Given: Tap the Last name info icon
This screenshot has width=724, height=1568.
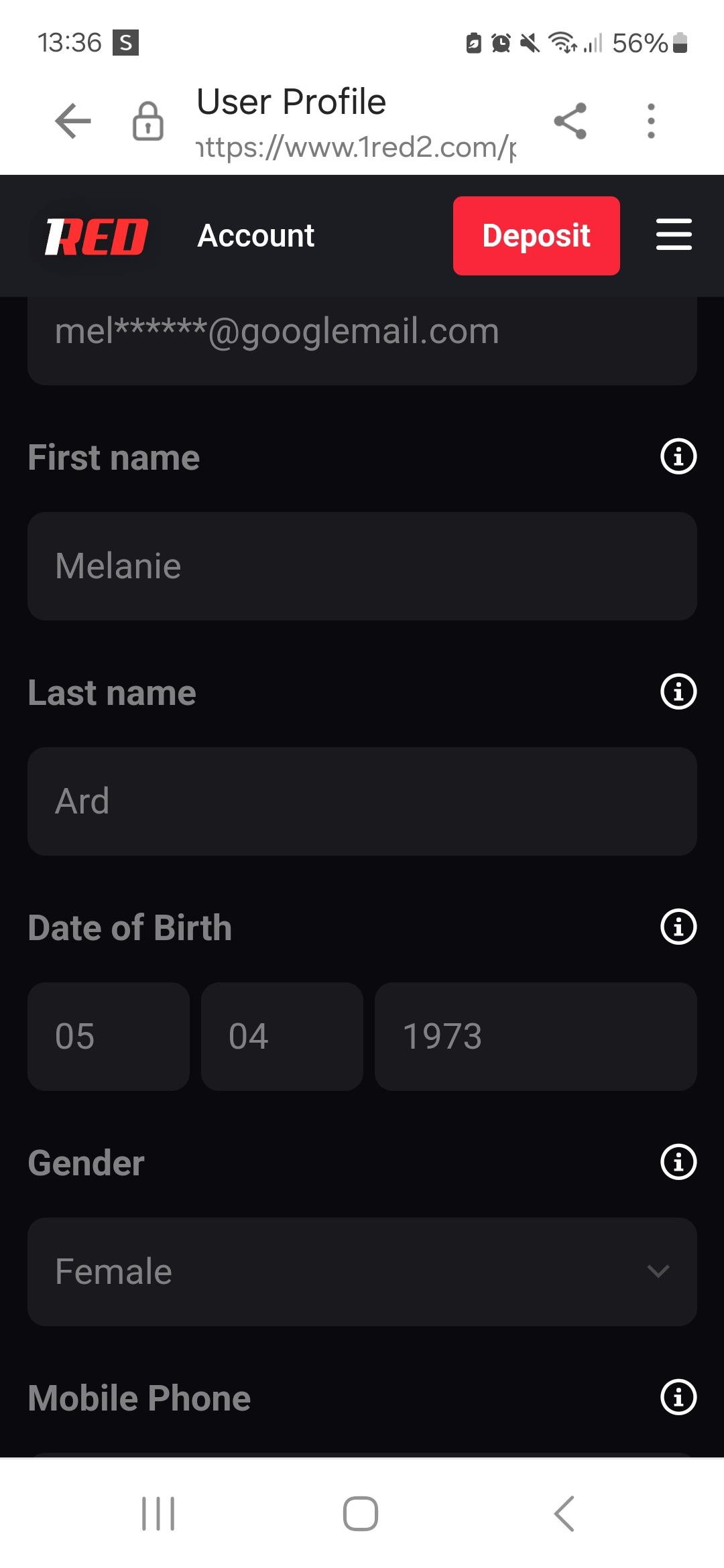Looking at the screenshot, I should tap(678, 692).
